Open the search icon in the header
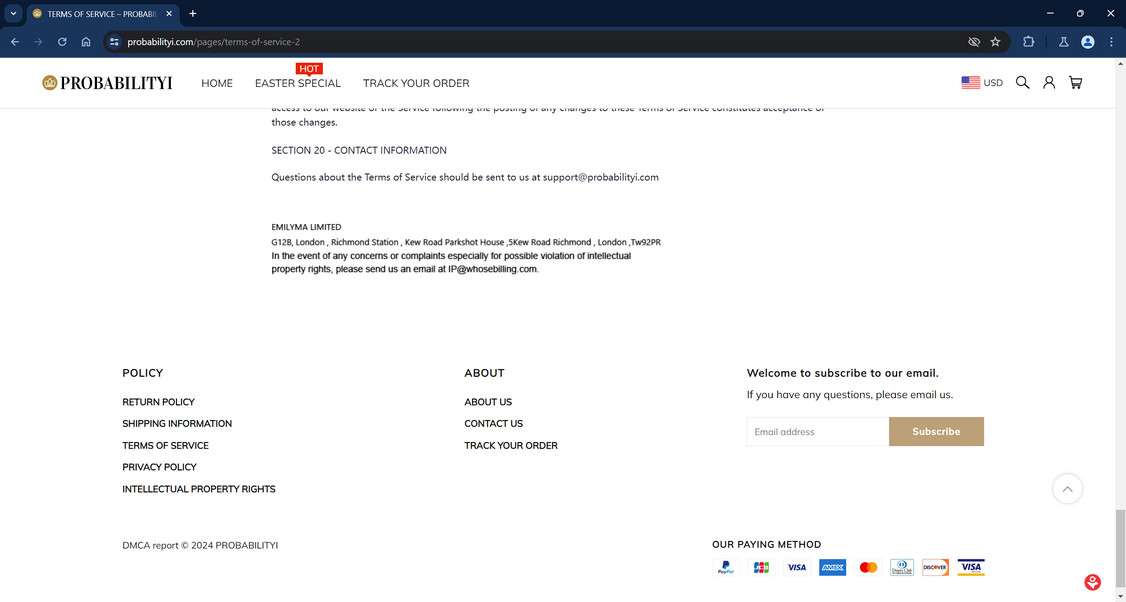This screenshot has height=602, width=1126. tap(1022, 82)
